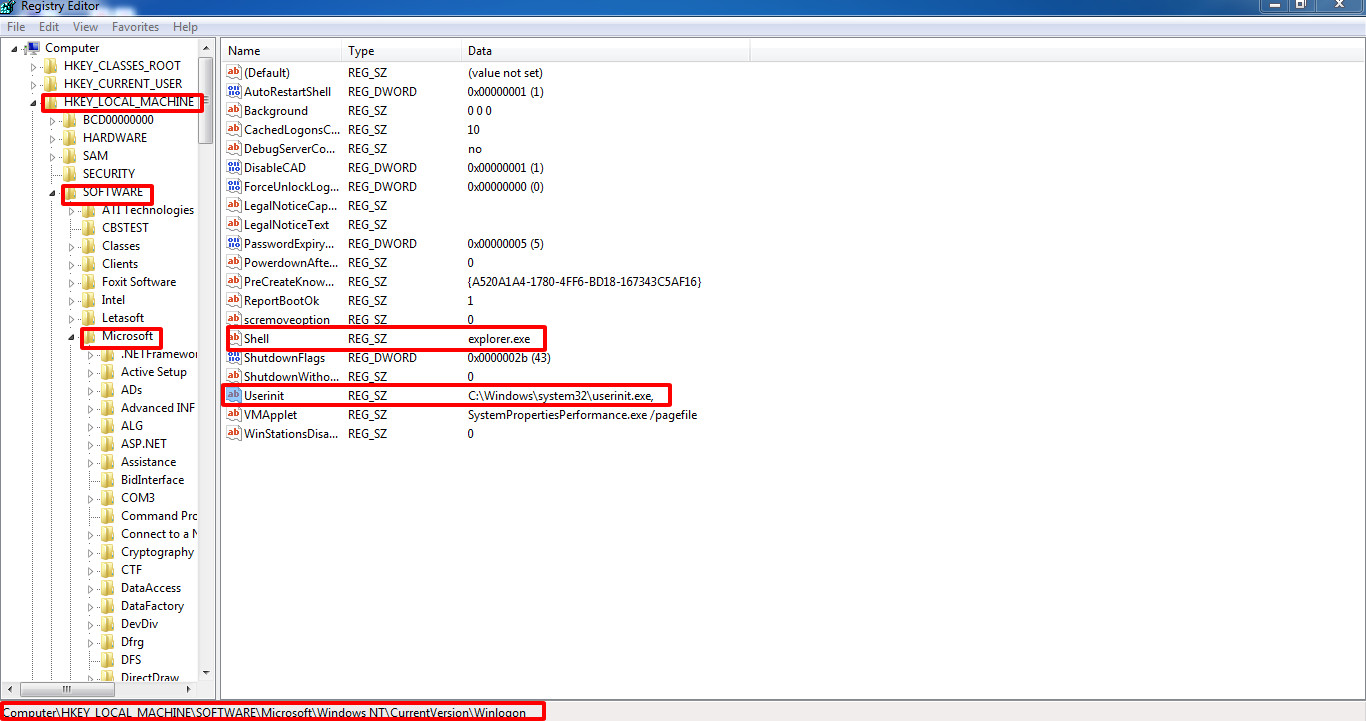The height and width of the screenshot is (721, 1366).
Task: Click the C:\Windows\system32\userinit.exe, data
Action: click(561, 396)
